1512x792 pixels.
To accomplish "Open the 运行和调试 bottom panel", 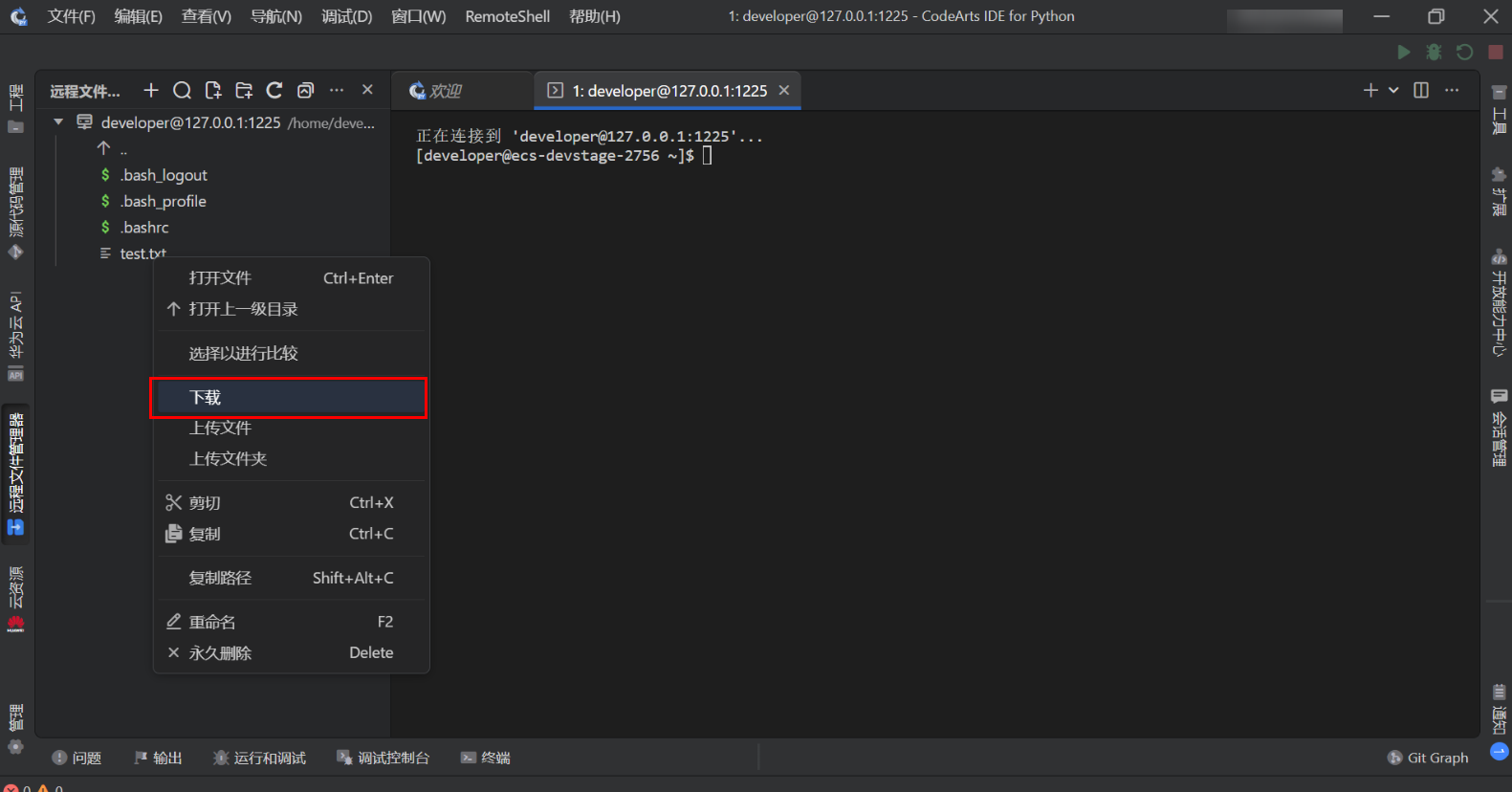I will (x=259, y=758).
